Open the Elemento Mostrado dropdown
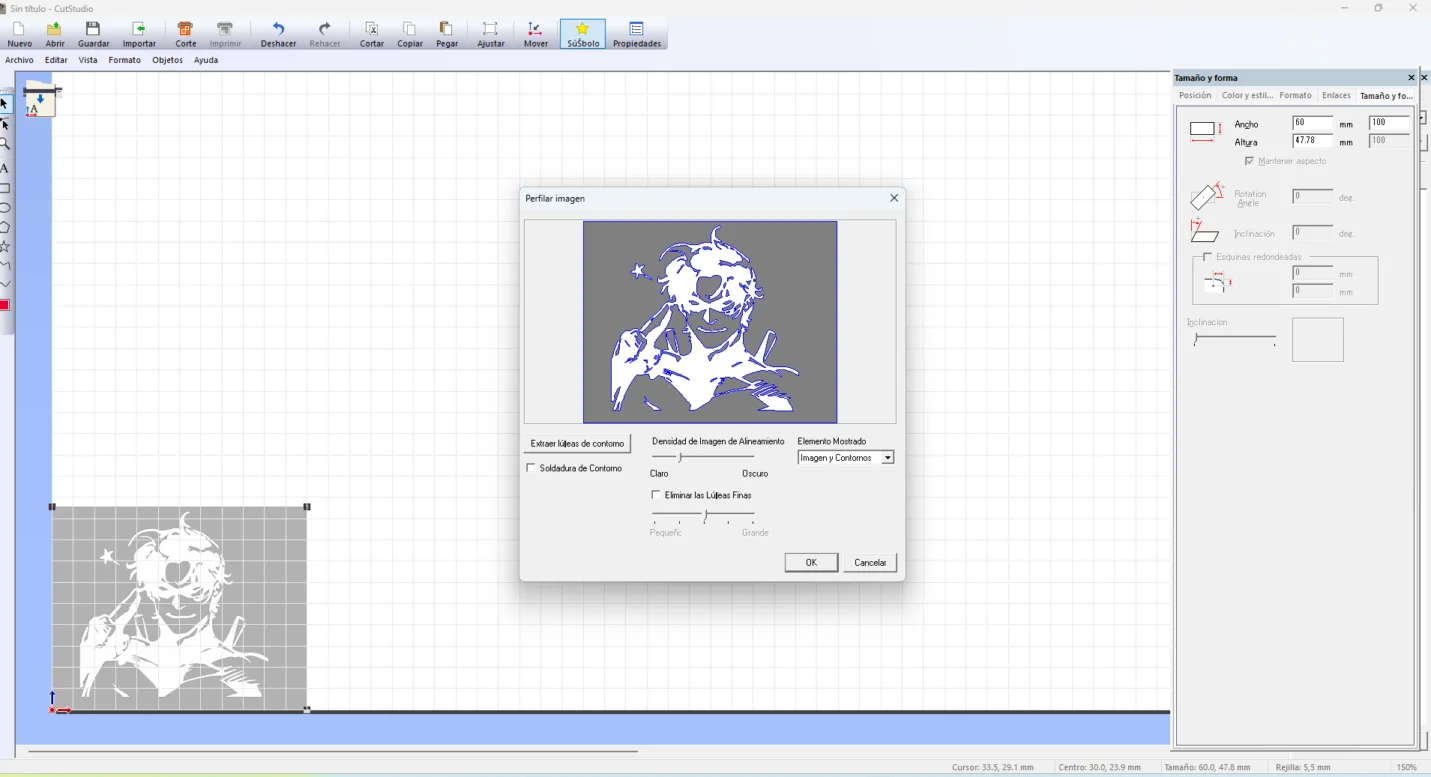The height and width of the screenshot is (777, 1431). point(846,458)
